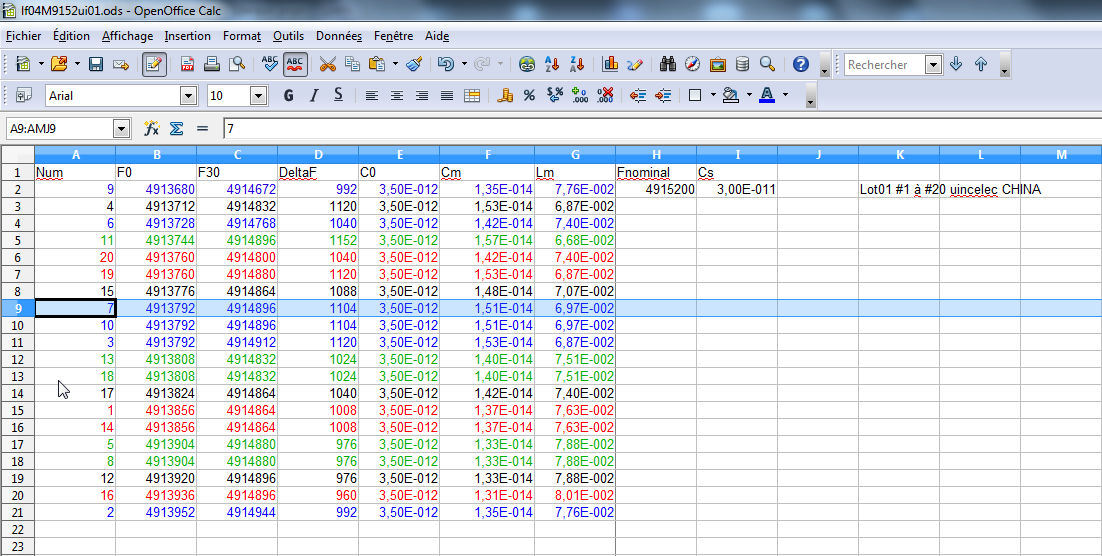Expand the font size dropdown

tap(258, 96)
